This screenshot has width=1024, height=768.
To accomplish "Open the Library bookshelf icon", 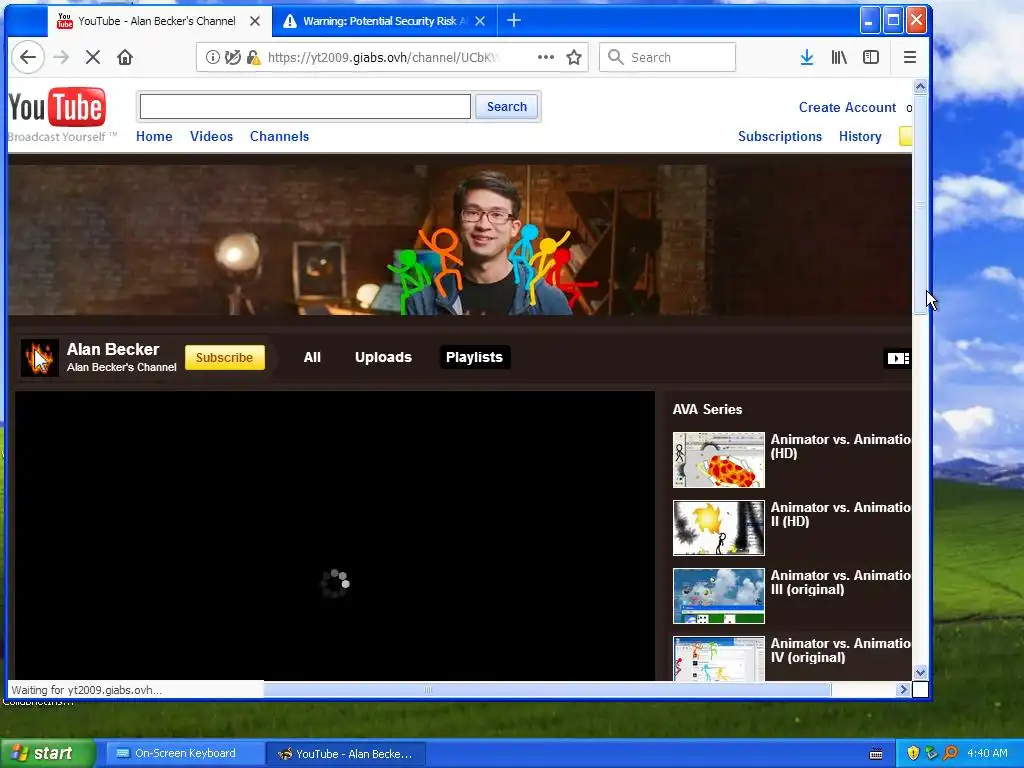I will click(839, 57).
